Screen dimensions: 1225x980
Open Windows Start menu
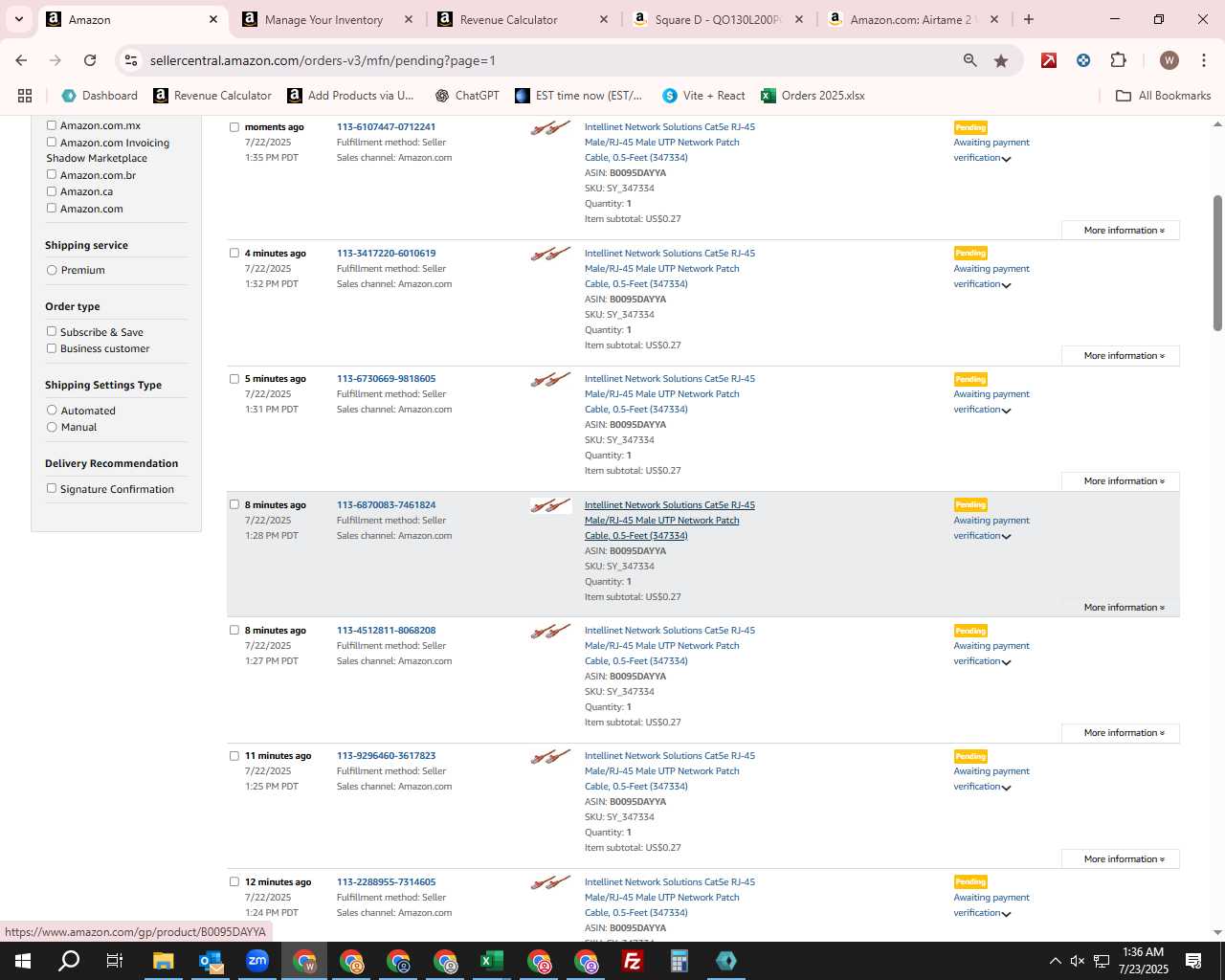click(22, 961)
